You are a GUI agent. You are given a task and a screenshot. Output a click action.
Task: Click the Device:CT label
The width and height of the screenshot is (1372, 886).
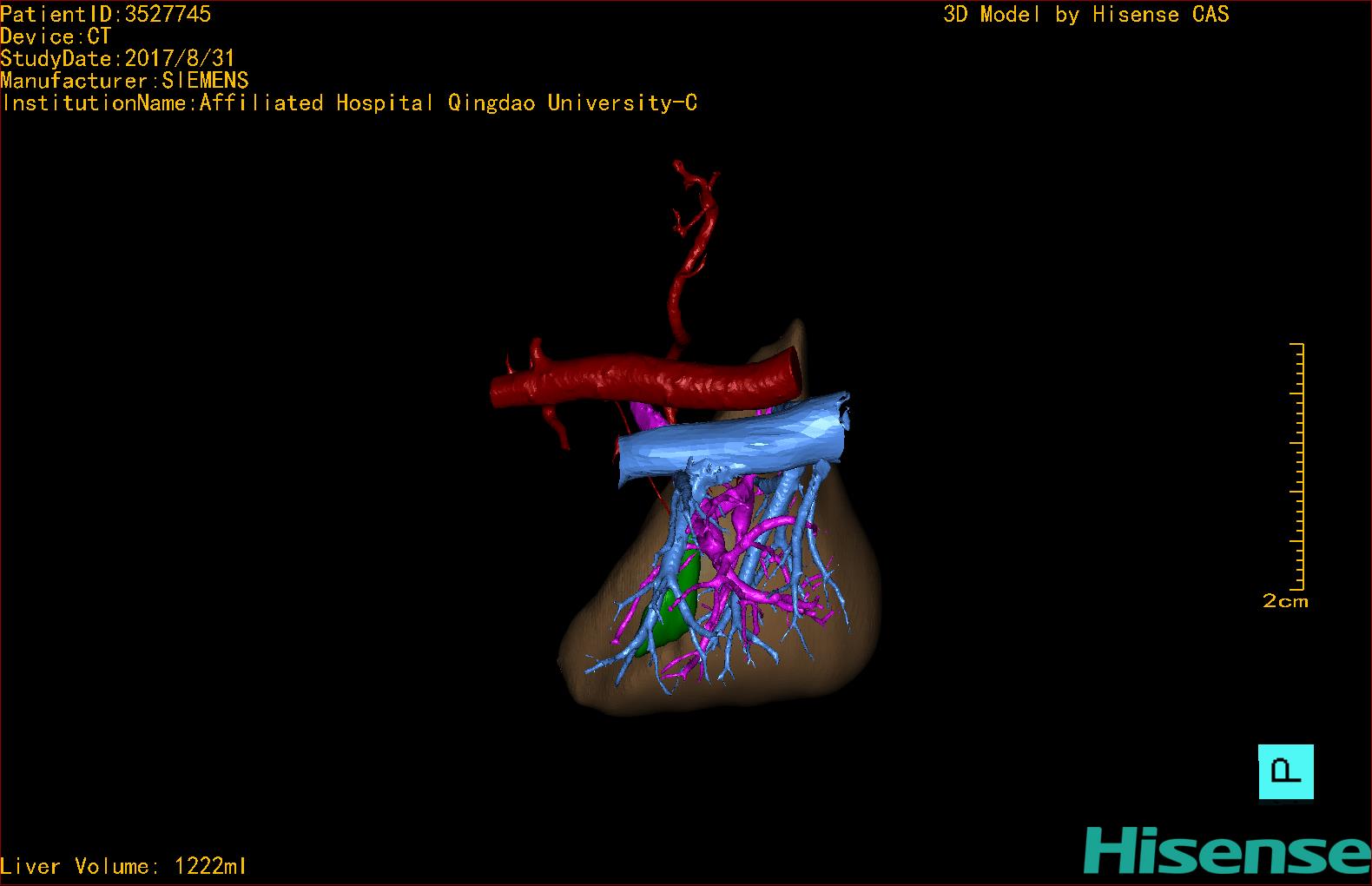pyautogui.click(x=56, y=36)
